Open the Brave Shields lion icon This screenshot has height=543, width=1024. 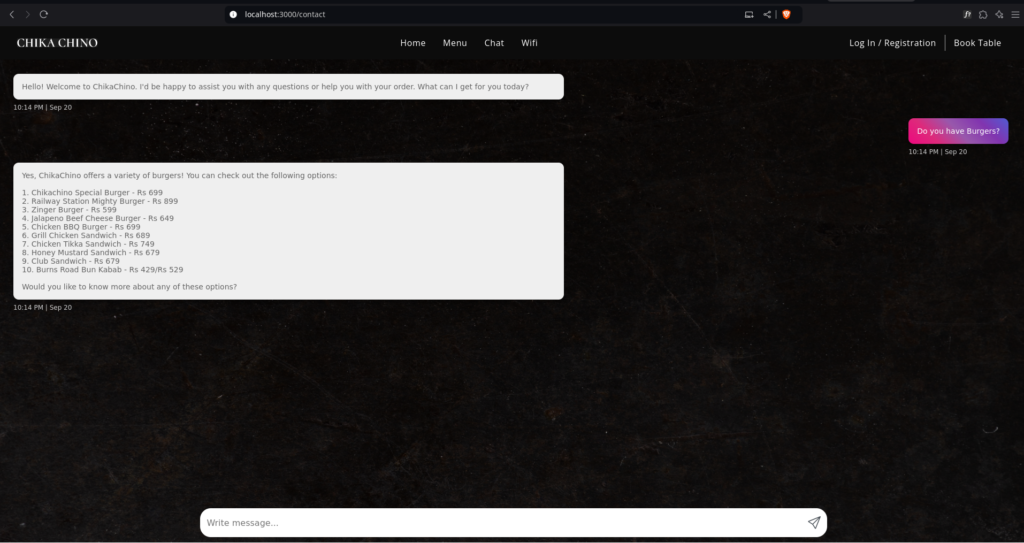(786, 14)
